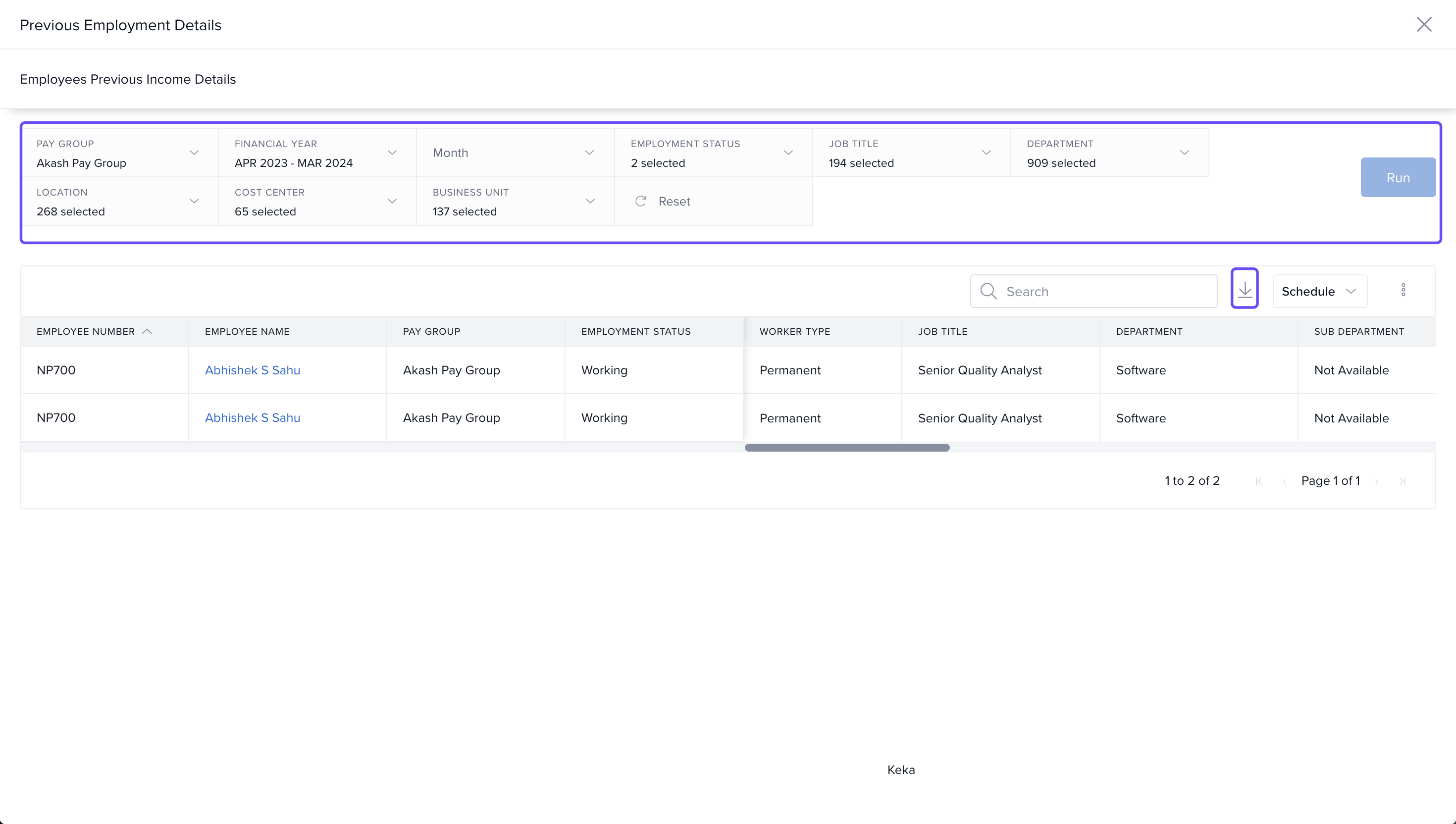Sort by Employee Number ascending arrow
The width and height of the screenshot is (1456, 824).
coord(147,332)
